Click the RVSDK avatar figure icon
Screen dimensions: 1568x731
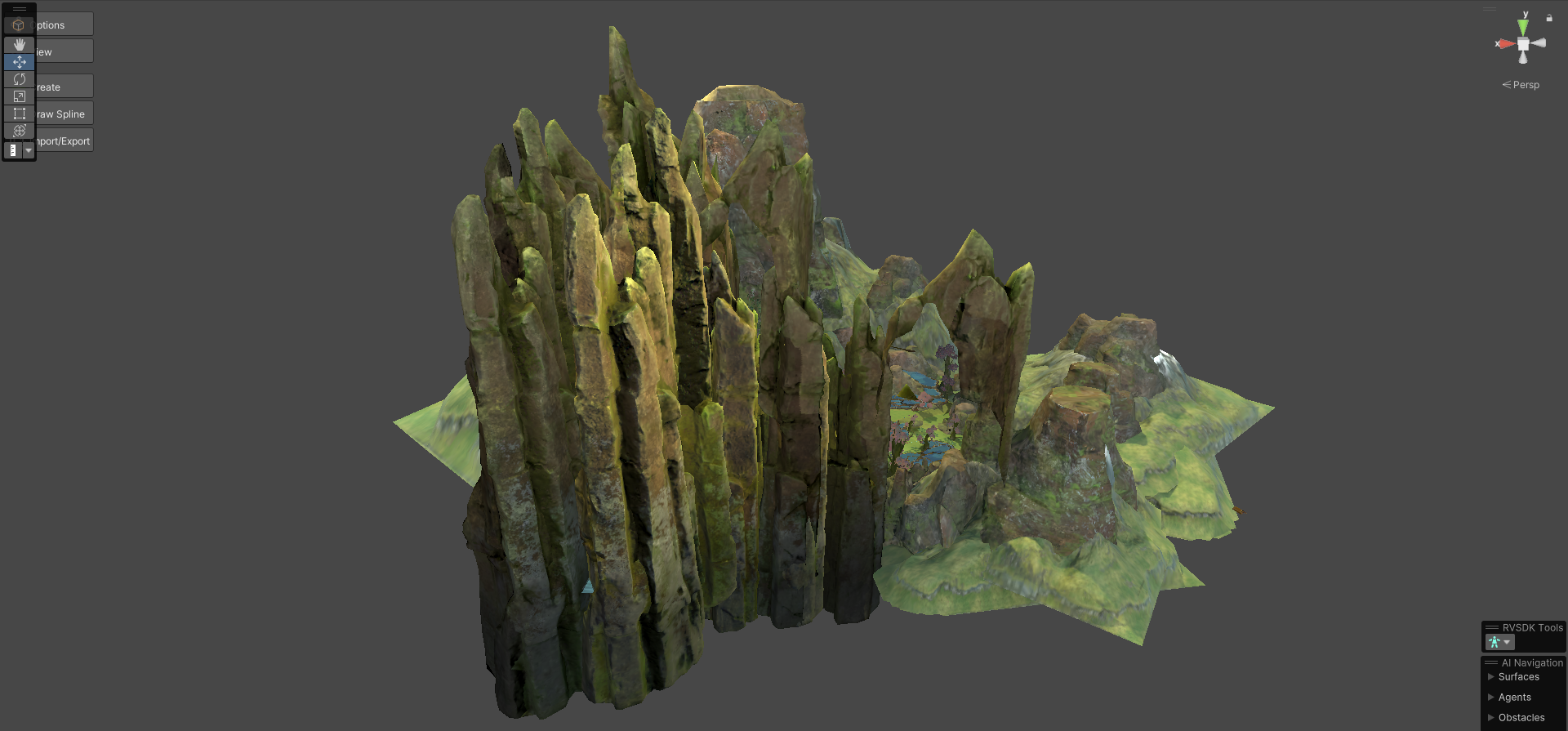point(1494,642)
